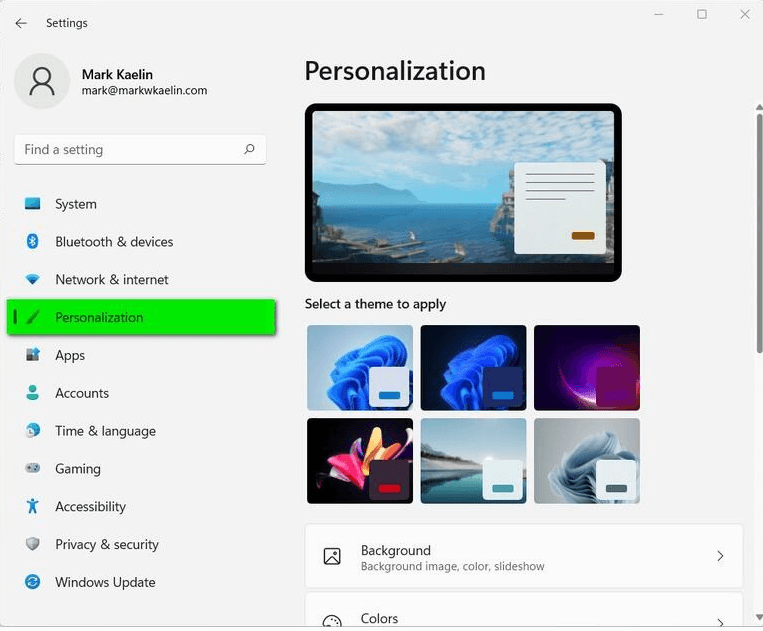Click the Find a setting search box

[140, 149]
